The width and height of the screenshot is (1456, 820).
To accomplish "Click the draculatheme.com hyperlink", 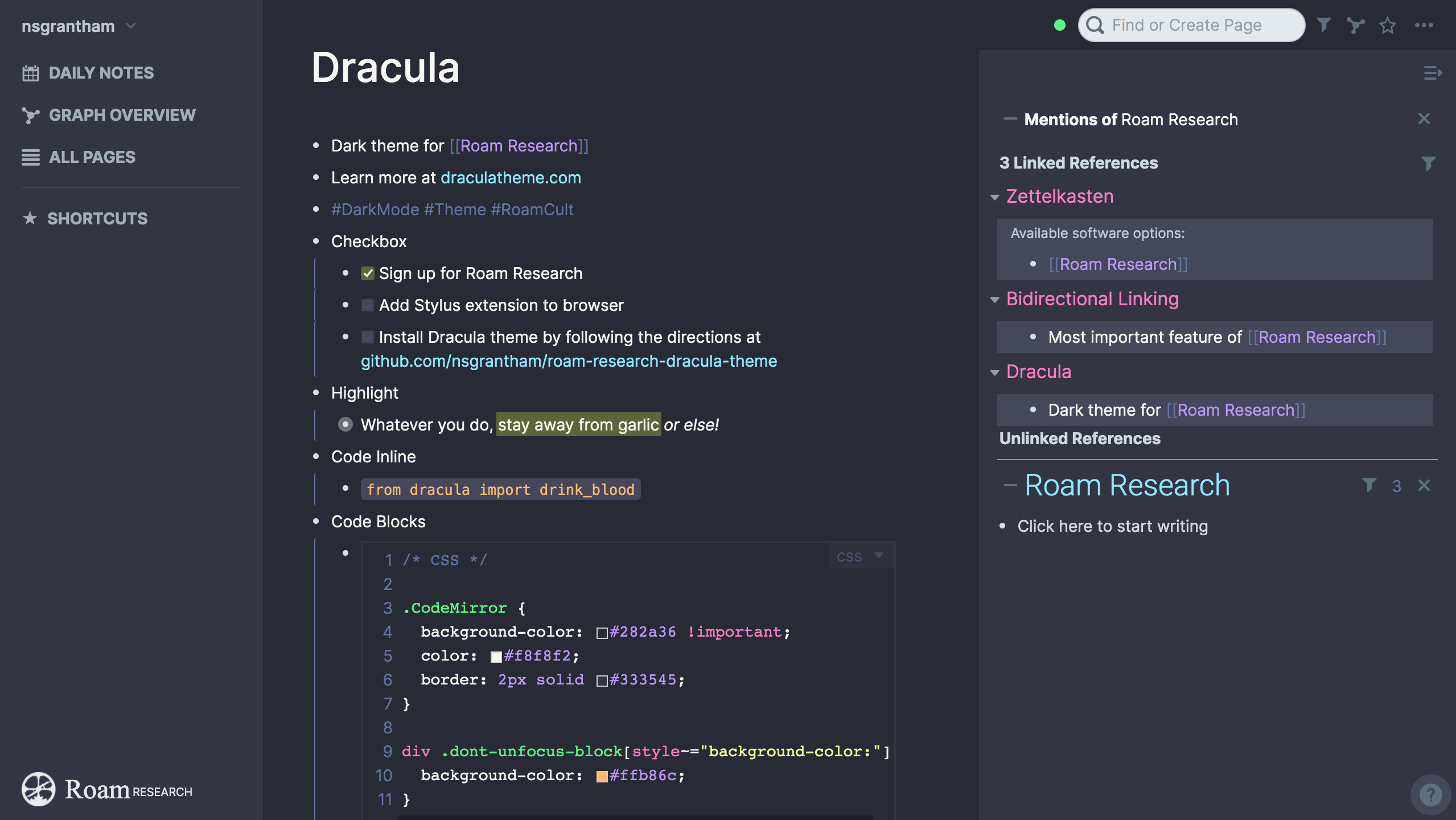I will point(510,178).
